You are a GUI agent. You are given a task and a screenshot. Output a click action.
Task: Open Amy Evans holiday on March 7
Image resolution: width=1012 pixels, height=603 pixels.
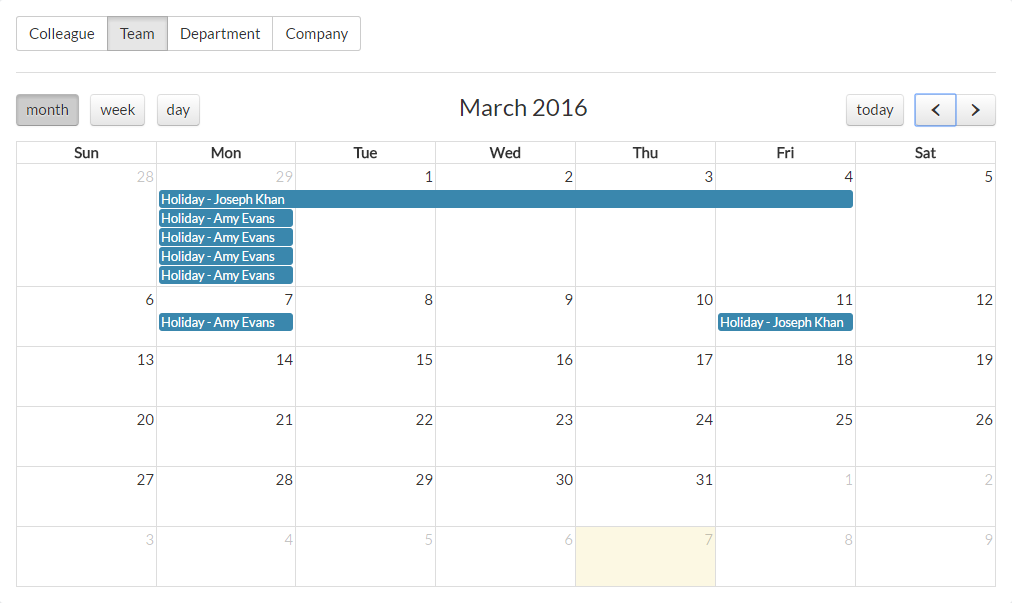pyautogui.click(x=226, y=322)
